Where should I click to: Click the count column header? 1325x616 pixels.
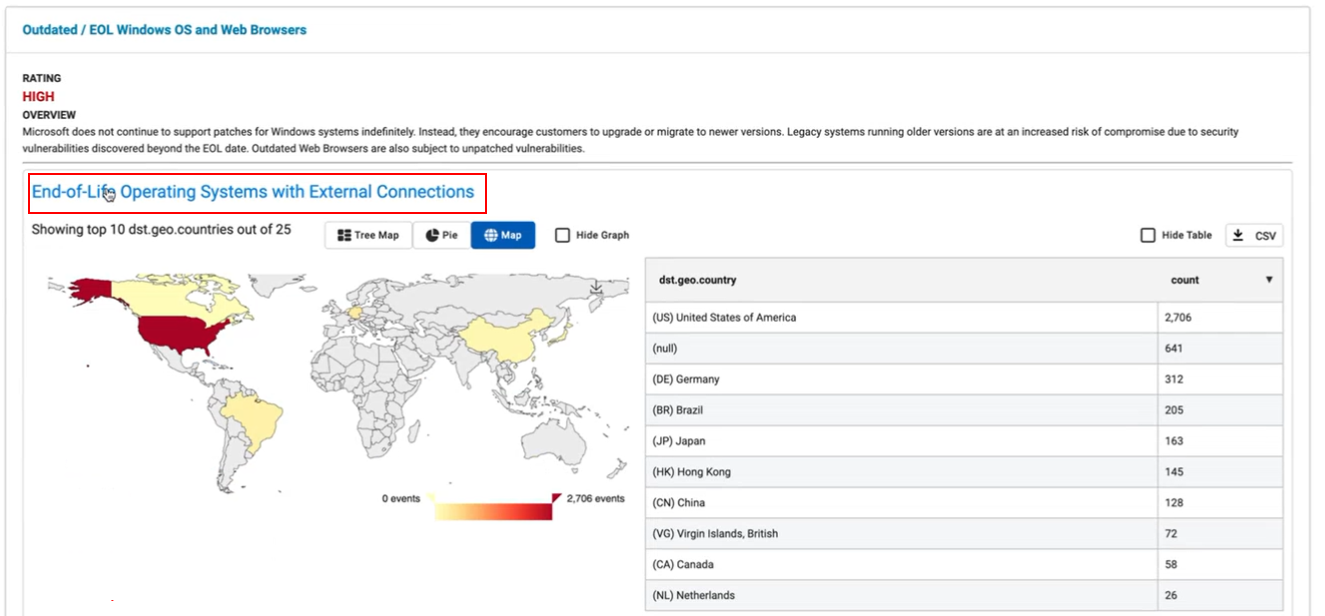tap(1185, 280)
